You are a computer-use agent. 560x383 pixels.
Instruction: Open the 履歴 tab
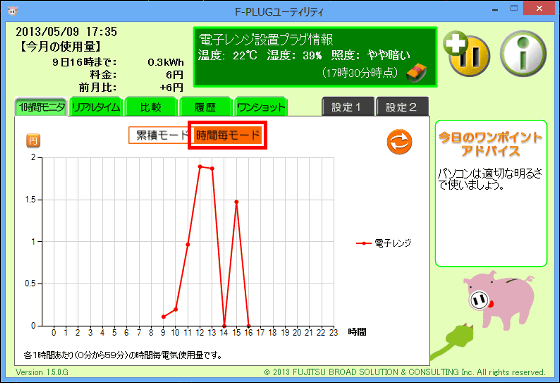(205, 107)
